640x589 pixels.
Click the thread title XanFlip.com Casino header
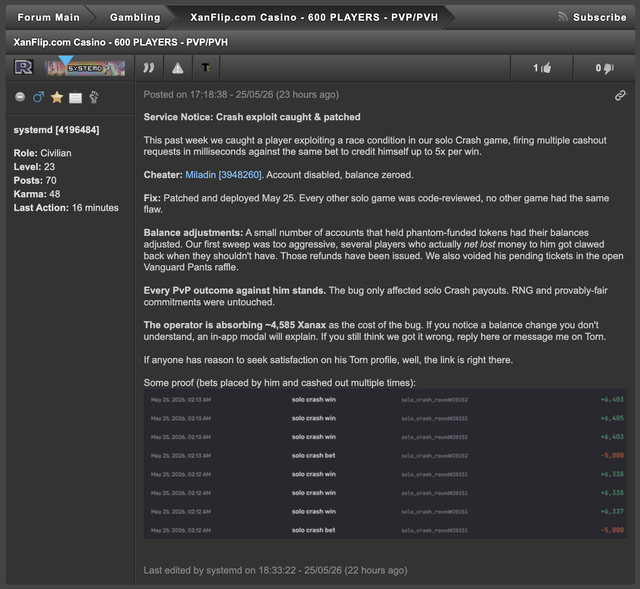pos(120,42)
